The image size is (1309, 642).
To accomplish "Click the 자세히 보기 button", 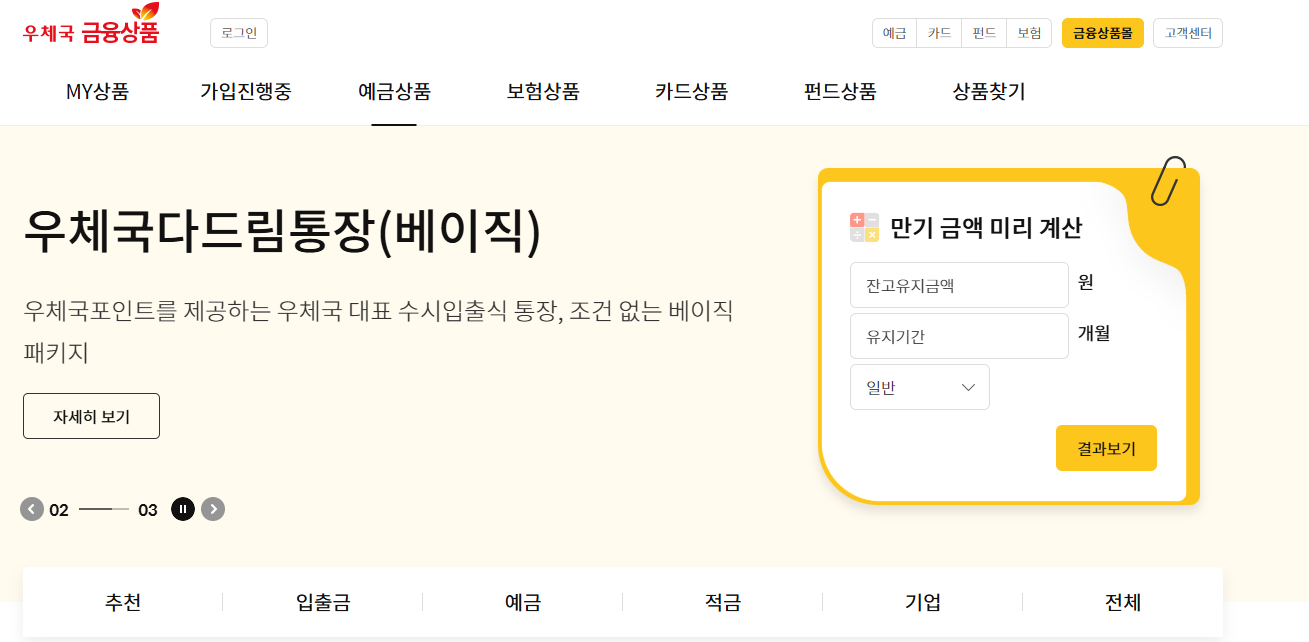I will 91,415.
